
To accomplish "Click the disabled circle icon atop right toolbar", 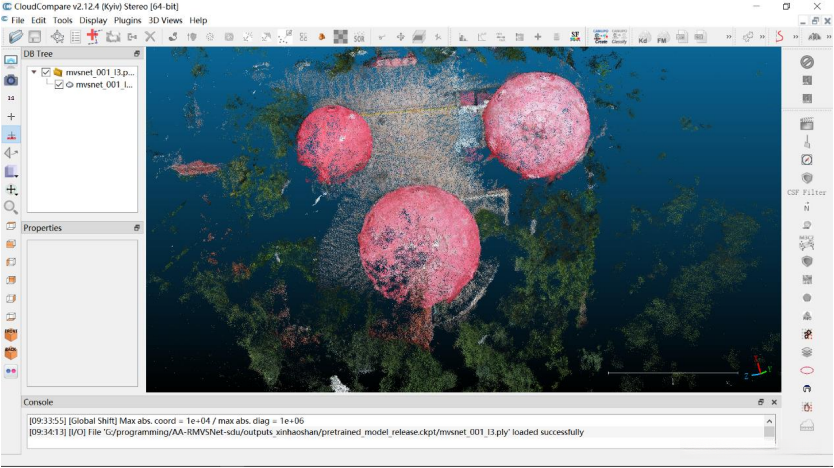I will coord(807,62).
